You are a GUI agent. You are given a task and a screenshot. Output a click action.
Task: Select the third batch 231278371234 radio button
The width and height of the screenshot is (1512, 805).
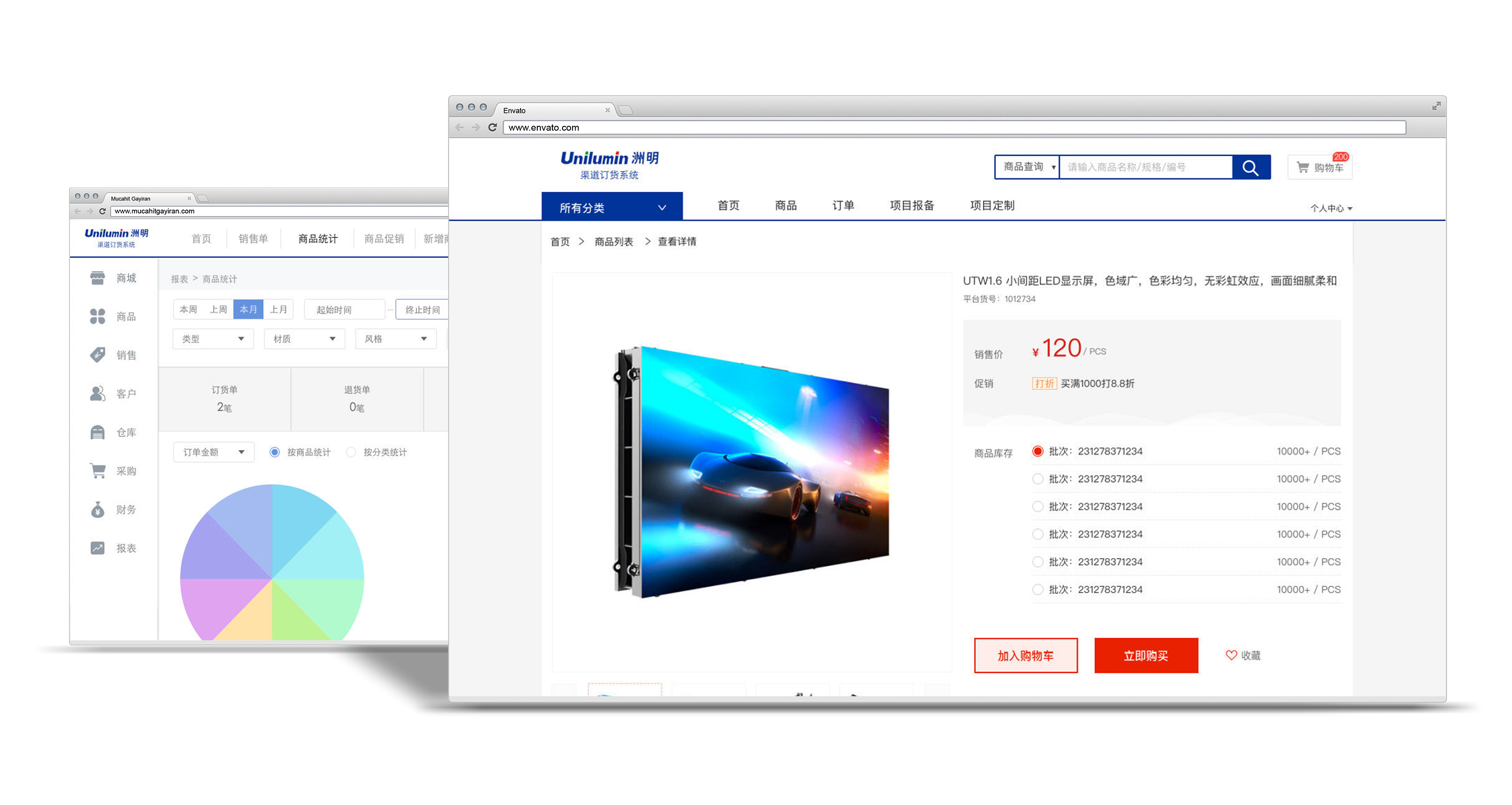click(x=1038, y=506)
